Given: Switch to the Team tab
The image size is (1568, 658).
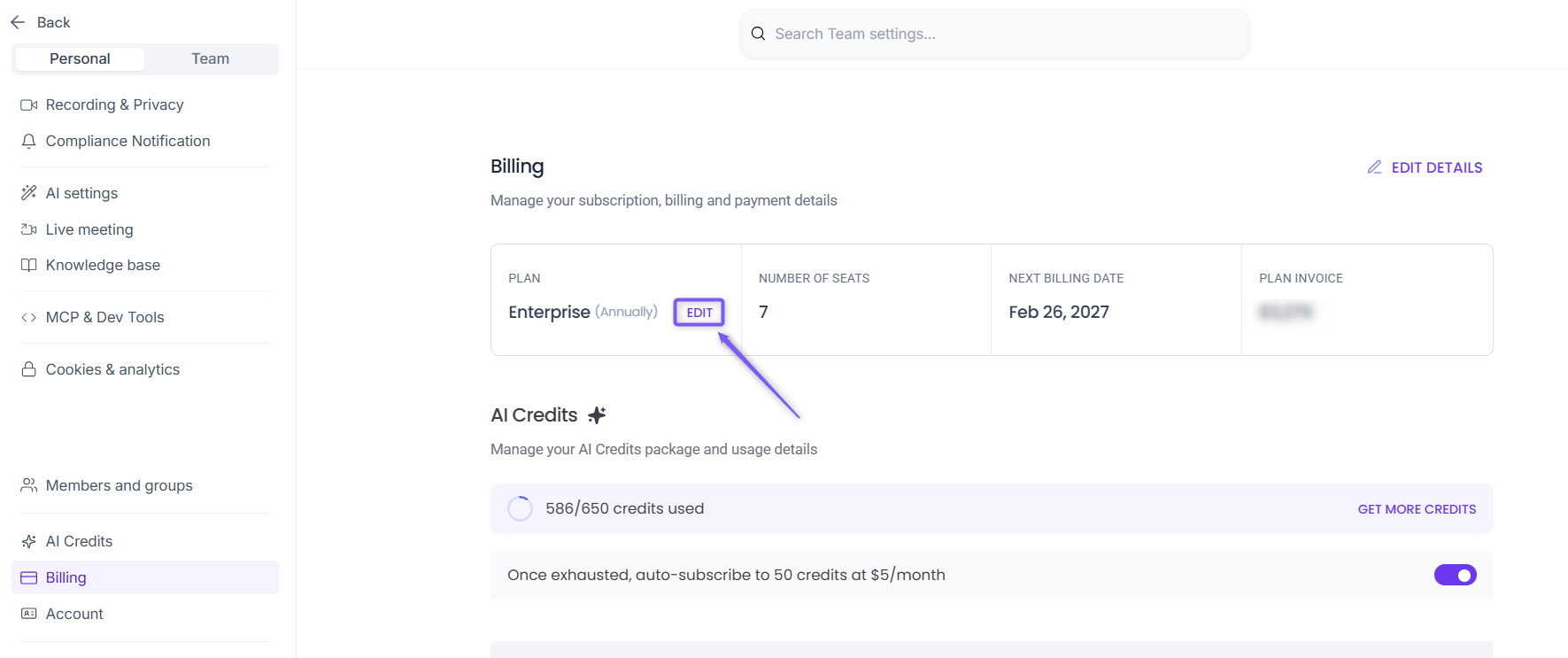Looking at the screenshot, I should click(210, 58).
